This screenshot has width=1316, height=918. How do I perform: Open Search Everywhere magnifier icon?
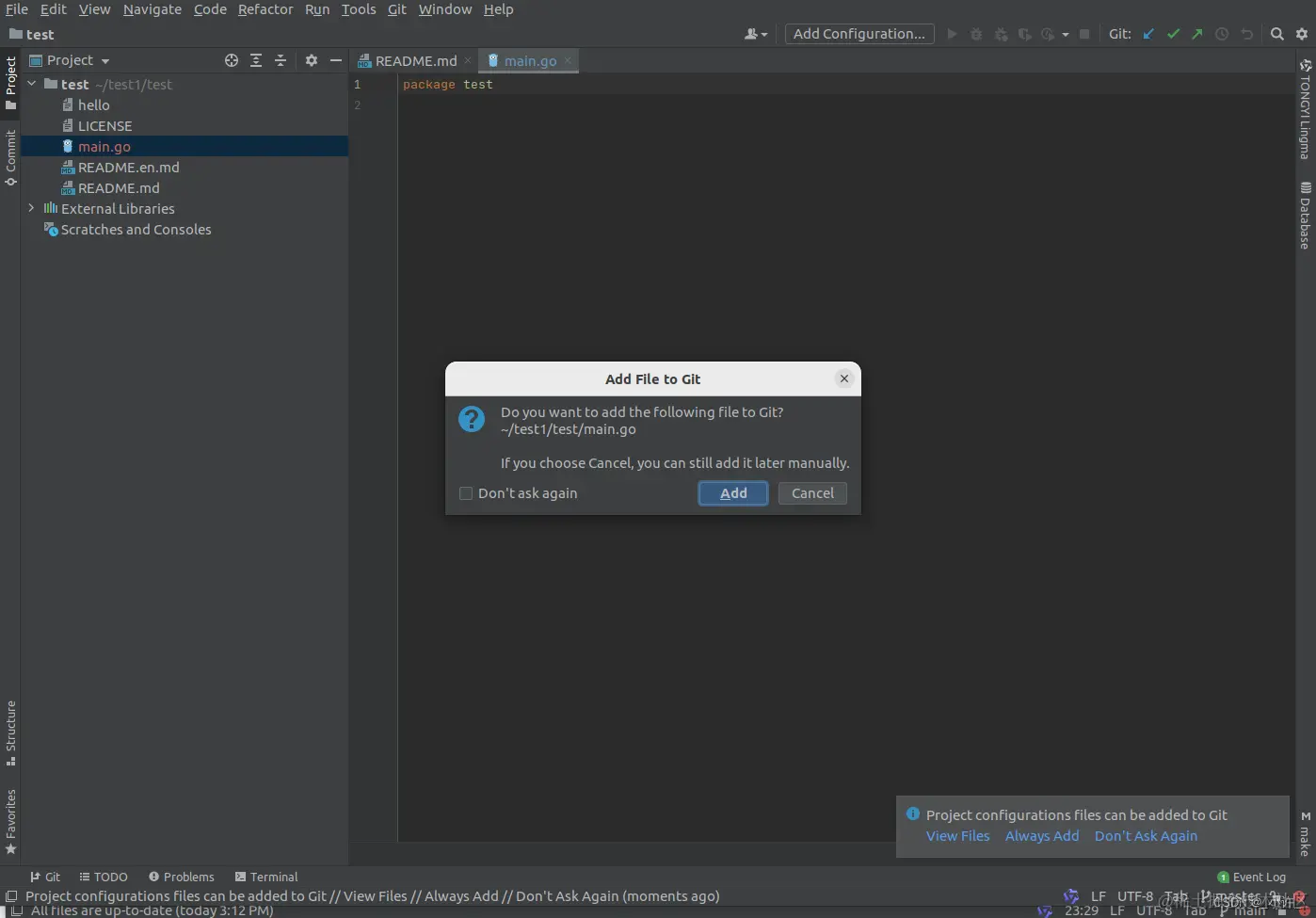click(x=1277, y=34)
